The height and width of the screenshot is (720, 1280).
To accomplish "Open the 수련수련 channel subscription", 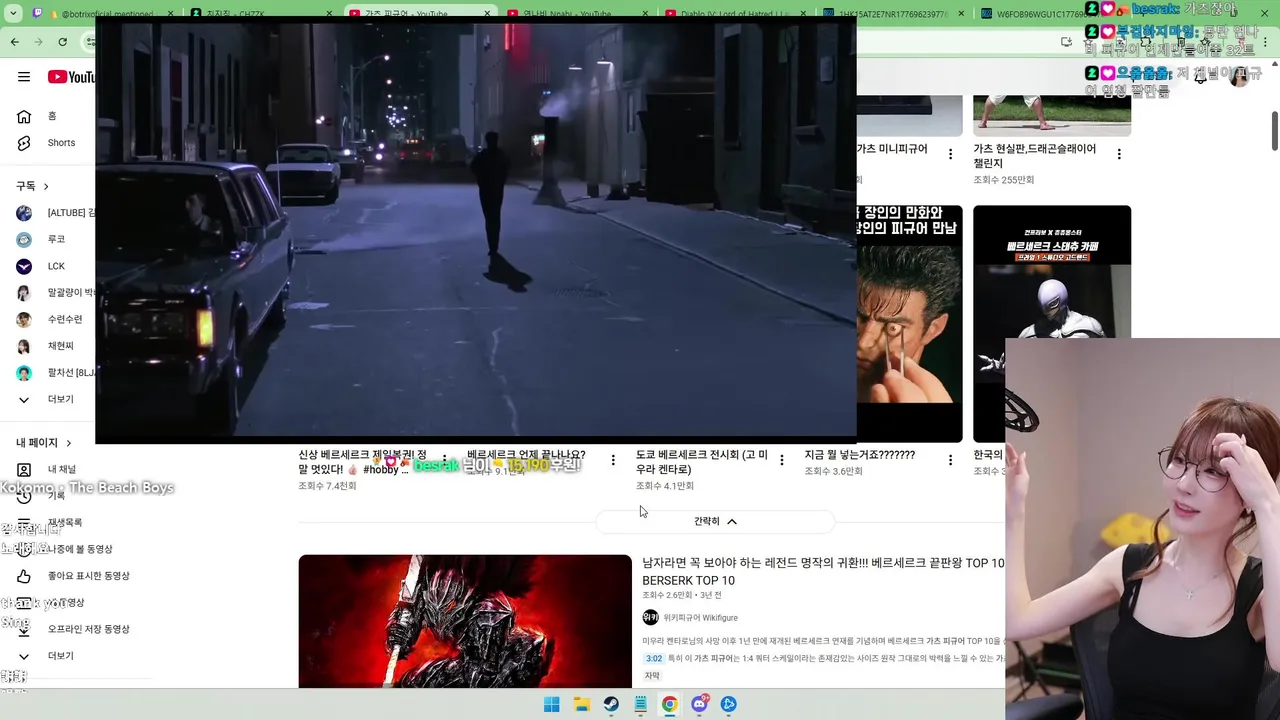I will point(65,319).
